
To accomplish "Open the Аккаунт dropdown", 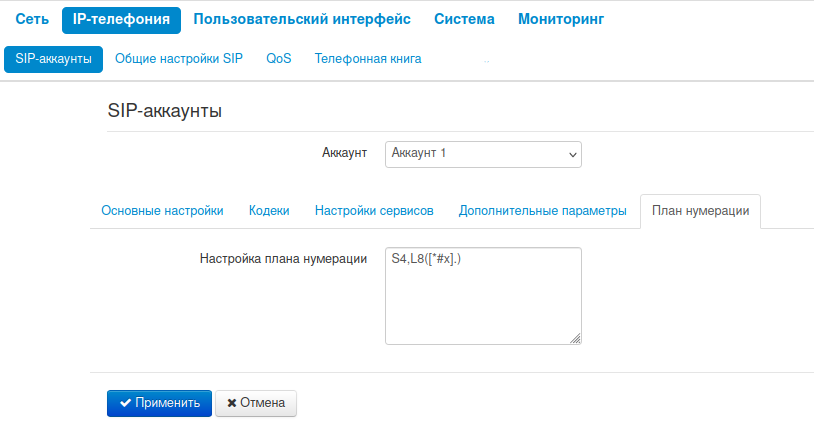I will 482,154.
